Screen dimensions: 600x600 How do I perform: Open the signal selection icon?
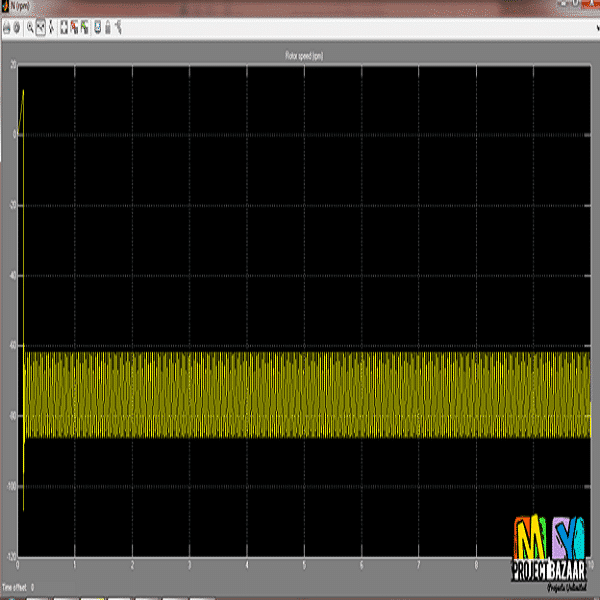[x=119, y=28]
